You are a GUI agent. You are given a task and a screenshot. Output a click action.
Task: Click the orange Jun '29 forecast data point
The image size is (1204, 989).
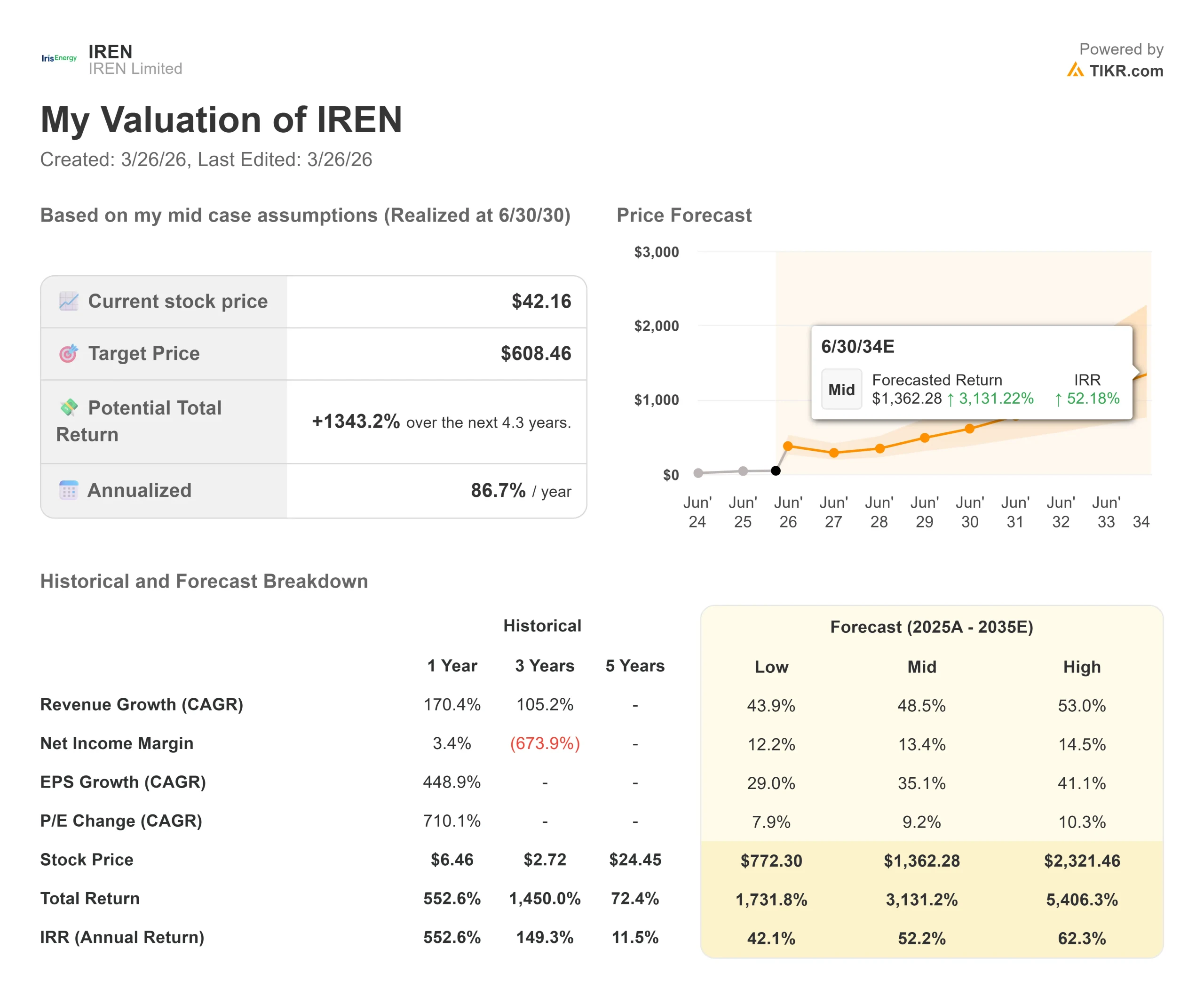pos(925,438)
